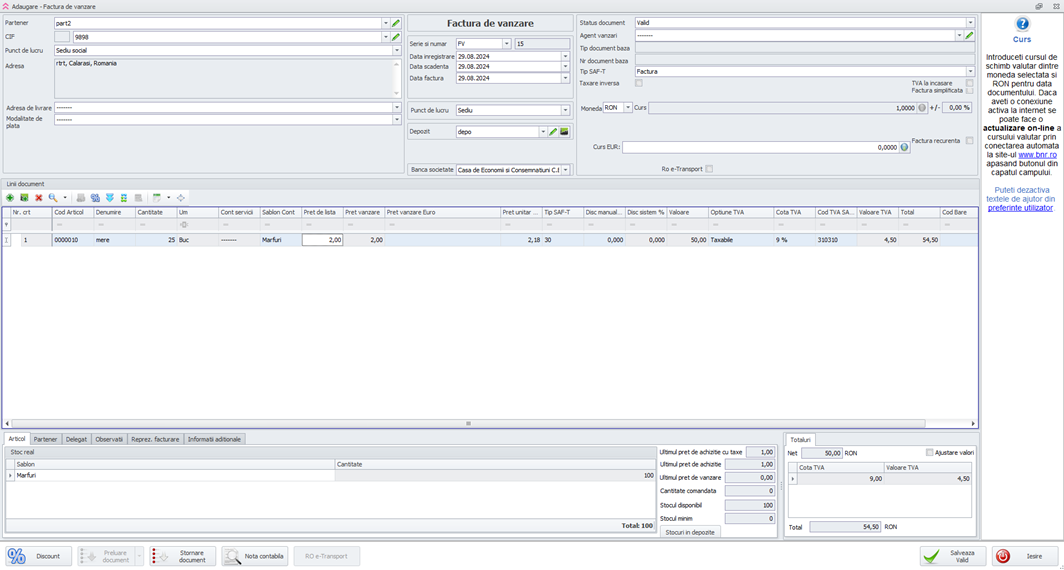Click the Pret de lista cell field
Image resolution: width=1064 pixels, height=570 pixels.
322,240
